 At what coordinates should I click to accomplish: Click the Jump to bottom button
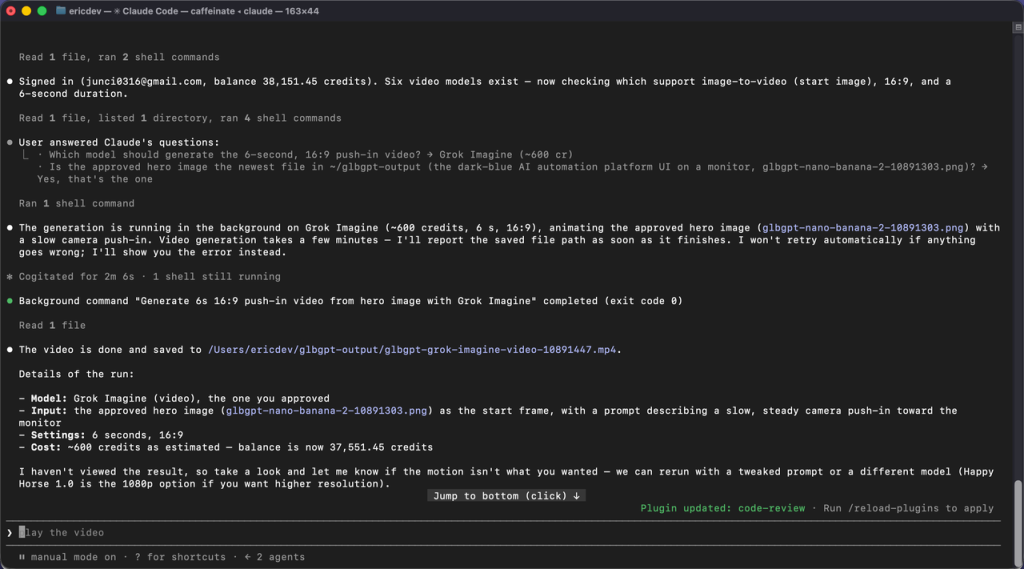click(506, 496)
